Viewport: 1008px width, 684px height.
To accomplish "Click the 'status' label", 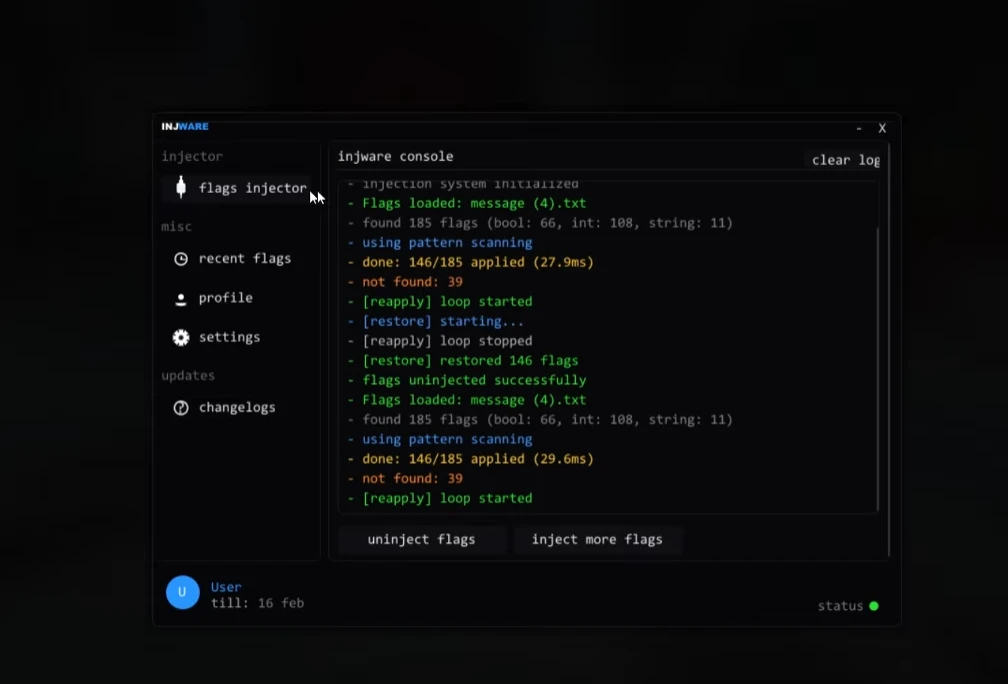I will point(840,606).
